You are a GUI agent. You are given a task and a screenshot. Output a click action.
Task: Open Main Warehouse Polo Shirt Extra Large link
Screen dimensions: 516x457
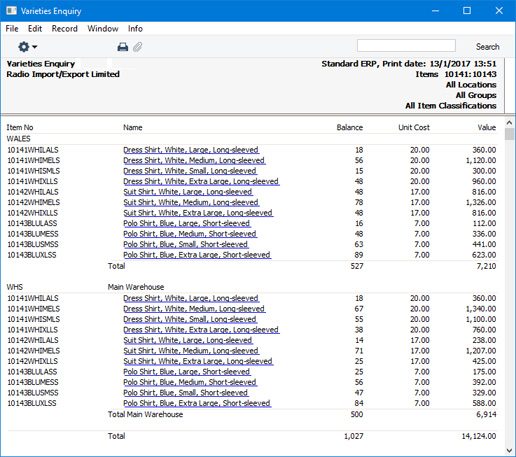point(197,403)
